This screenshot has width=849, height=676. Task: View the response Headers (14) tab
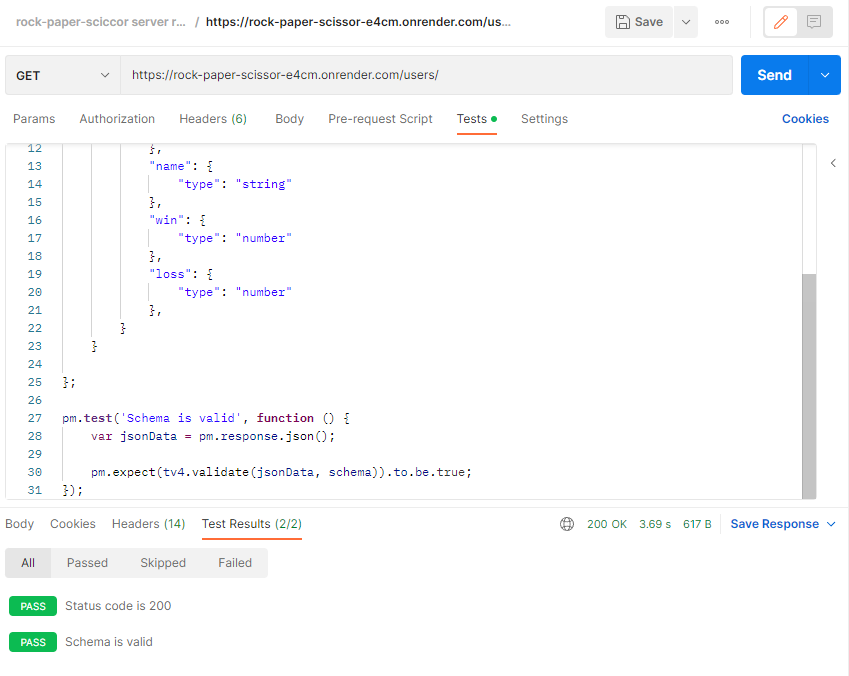click(148, 523)
